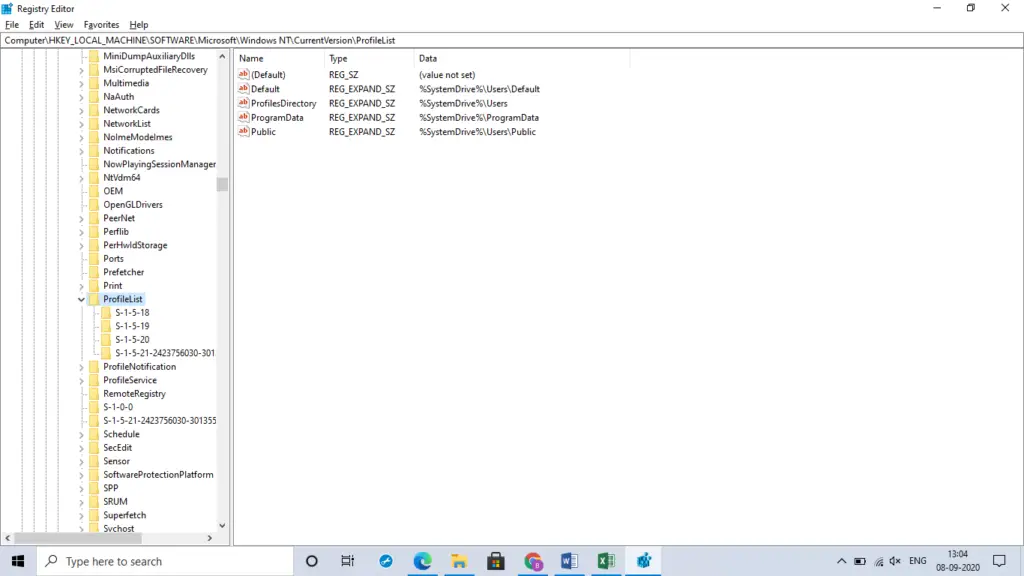The width and height of the screenshot is (1024, 576).
Task: Click the muted volume tray icon
Action: [895, 562]
